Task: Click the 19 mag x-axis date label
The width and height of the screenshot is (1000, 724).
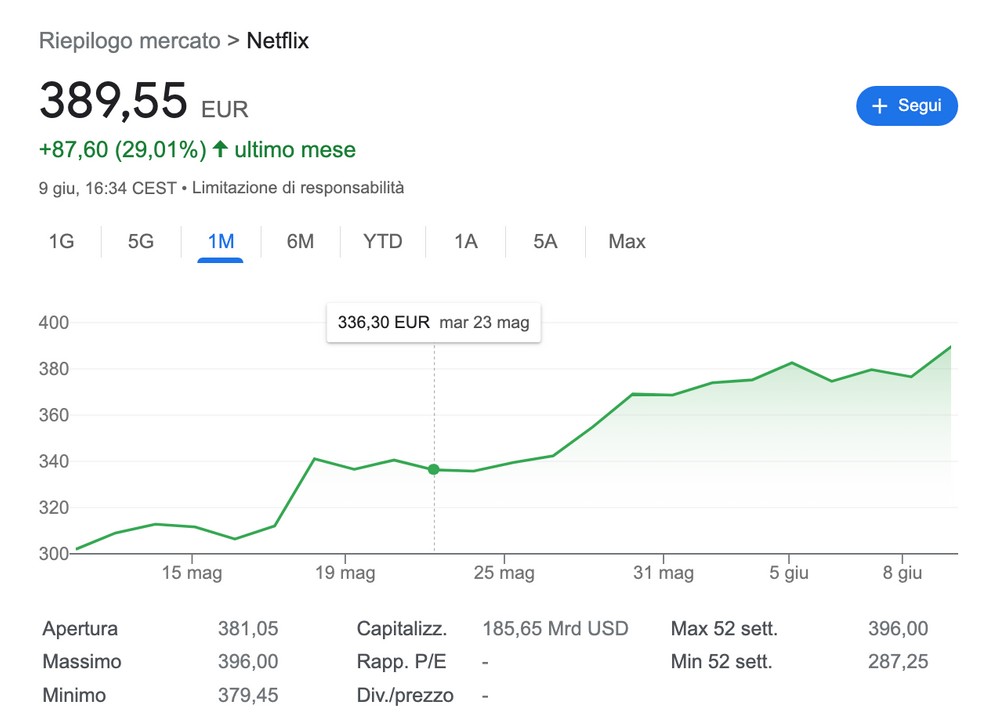Action: (345, 573)
